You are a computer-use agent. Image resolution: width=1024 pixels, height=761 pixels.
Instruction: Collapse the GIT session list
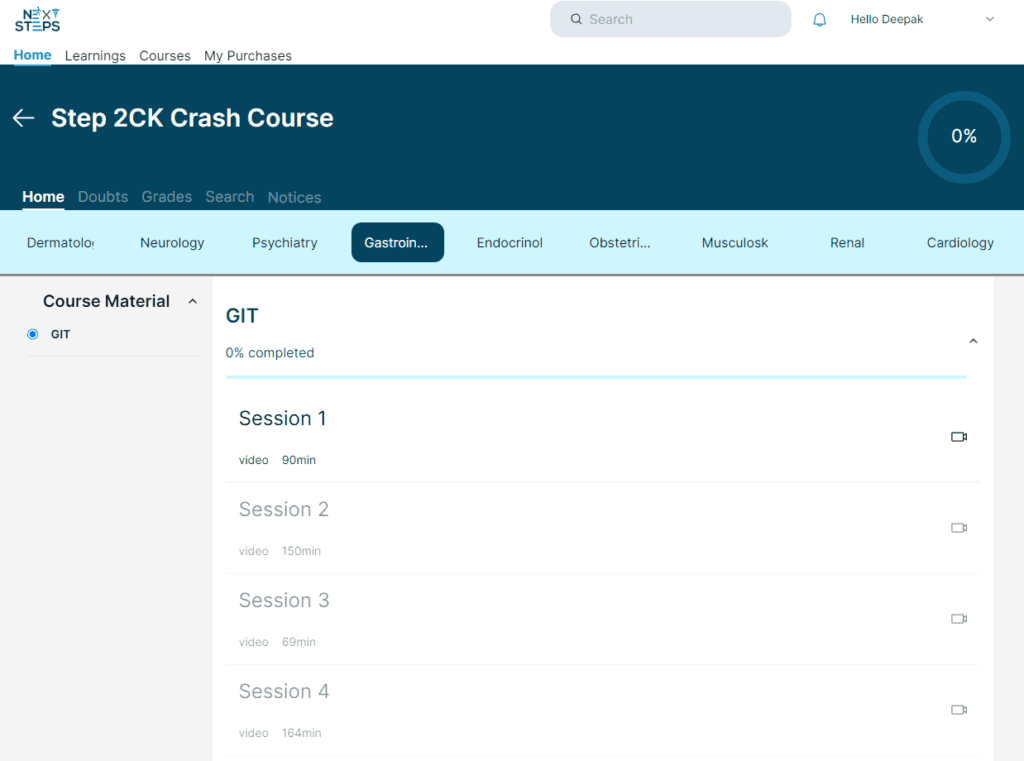tap(973, 340)
